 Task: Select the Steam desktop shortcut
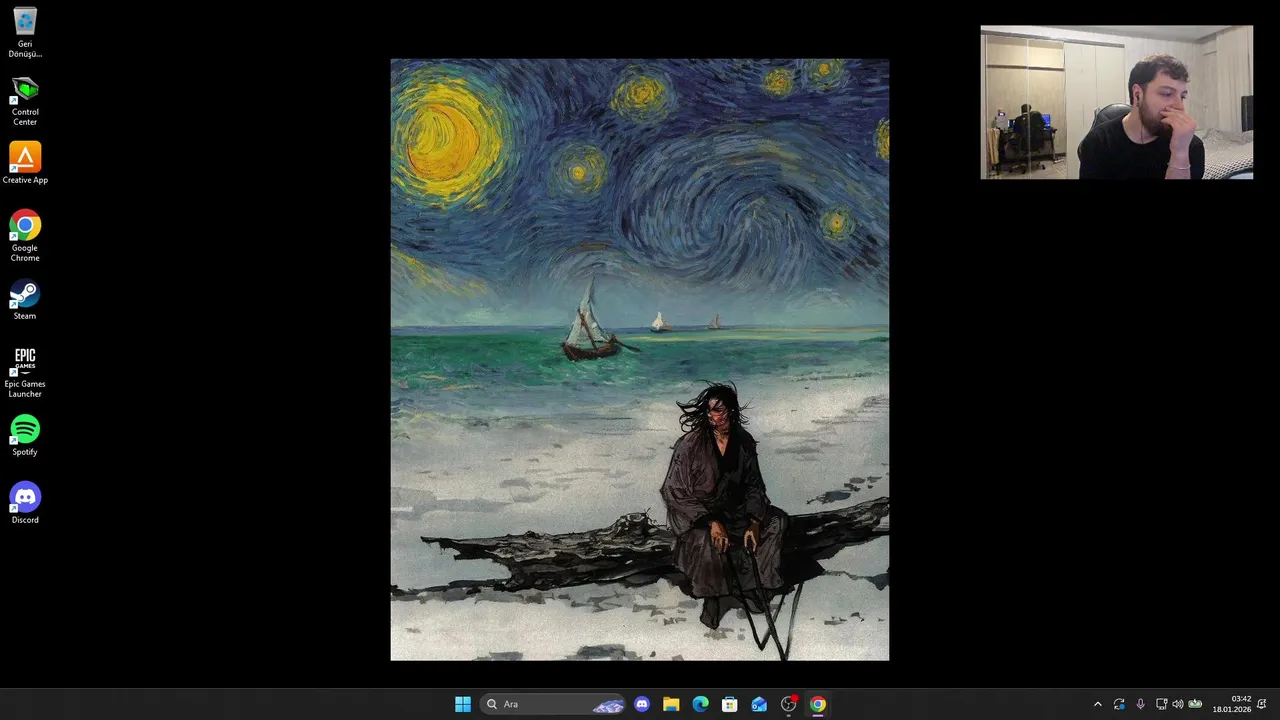[25, 299]
